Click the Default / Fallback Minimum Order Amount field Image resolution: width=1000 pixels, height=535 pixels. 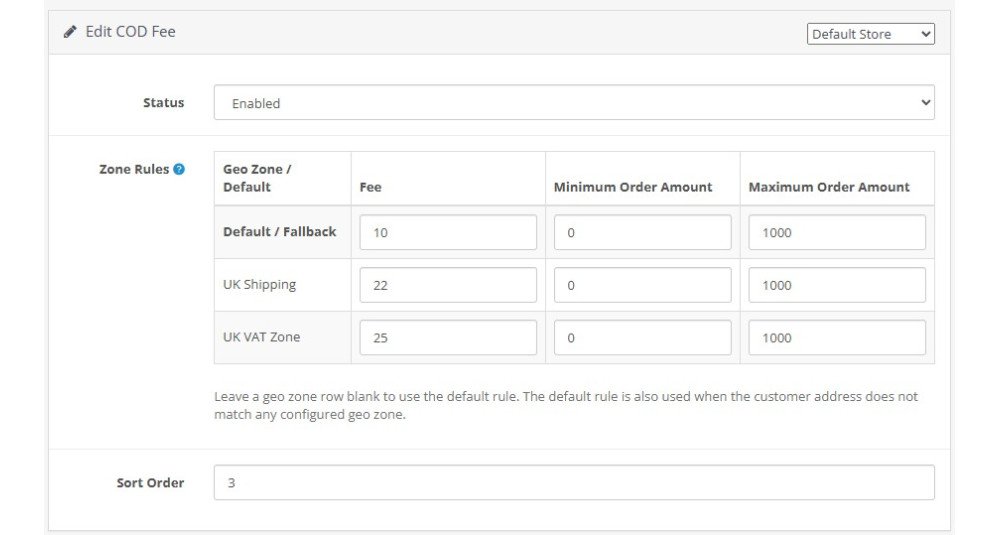642,233
